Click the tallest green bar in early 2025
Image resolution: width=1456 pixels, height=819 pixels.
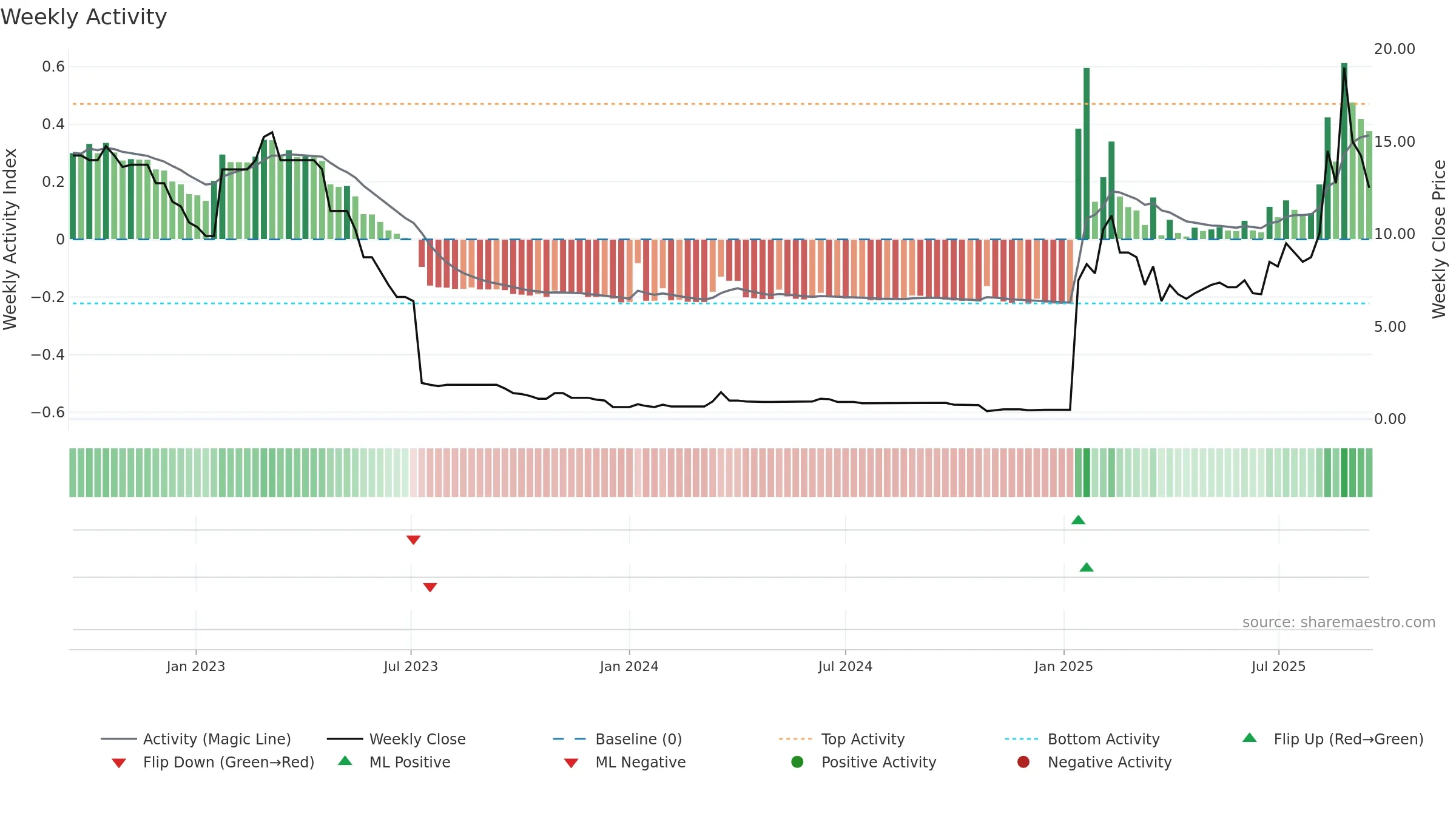pos(1087,153)
